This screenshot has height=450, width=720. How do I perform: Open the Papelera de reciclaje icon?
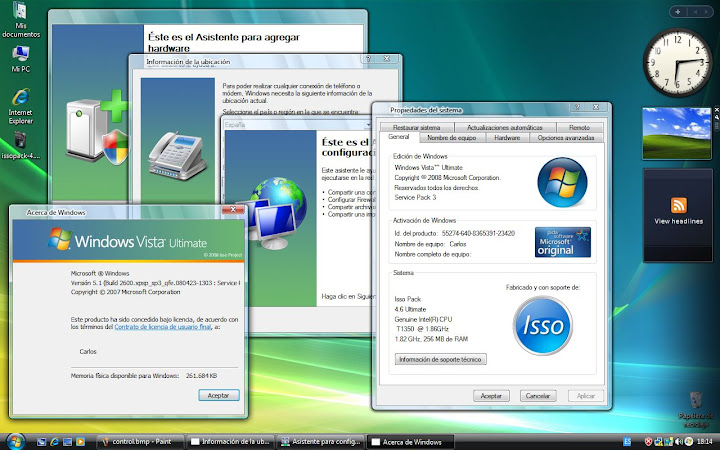point(696,409)
